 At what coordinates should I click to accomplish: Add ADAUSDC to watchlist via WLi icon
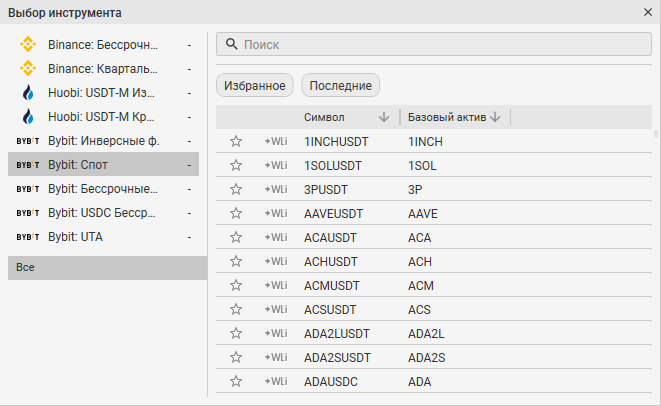point(276,382)
